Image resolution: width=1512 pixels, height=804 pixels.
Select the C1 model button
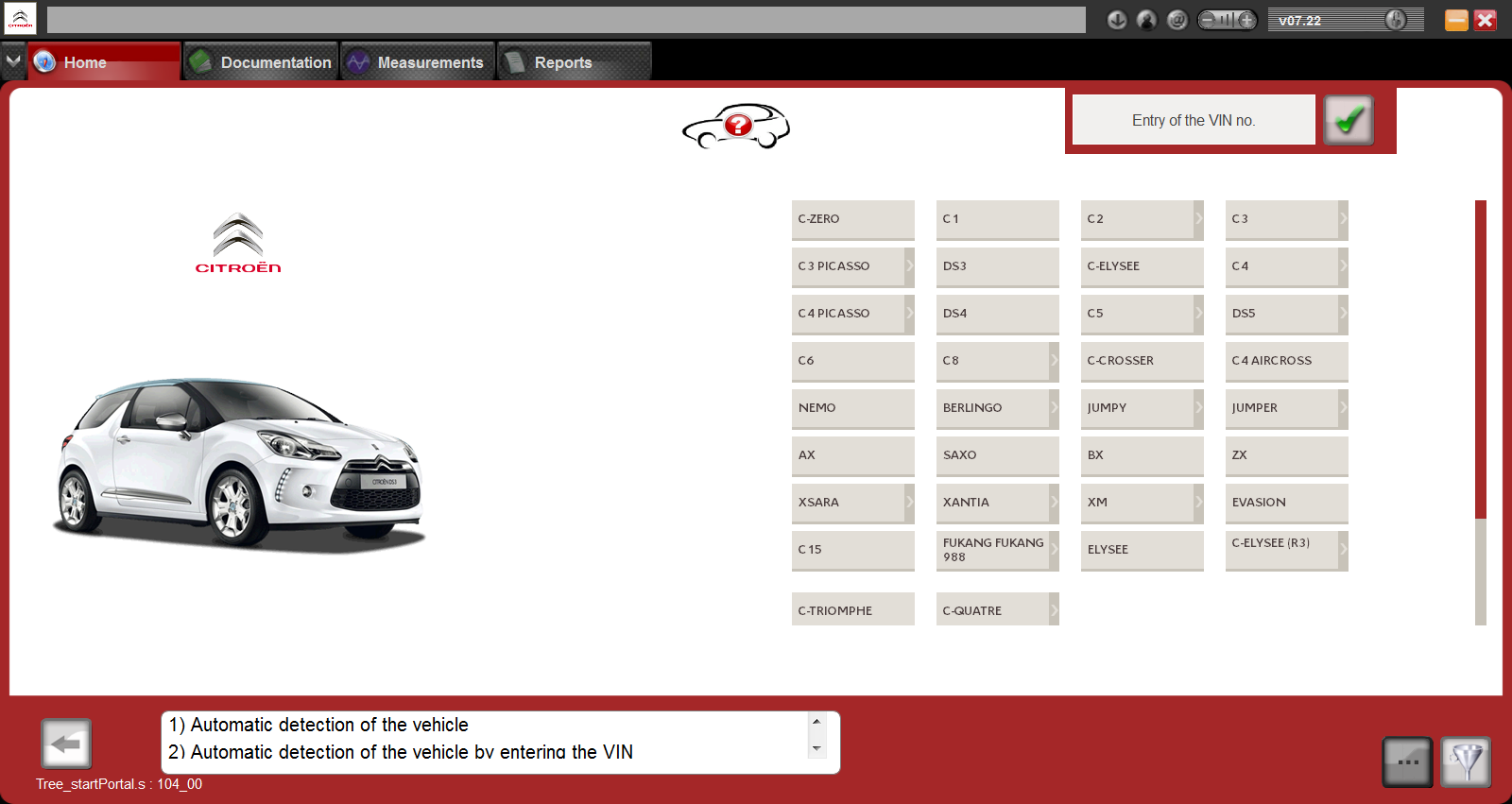tap(998, 219)
